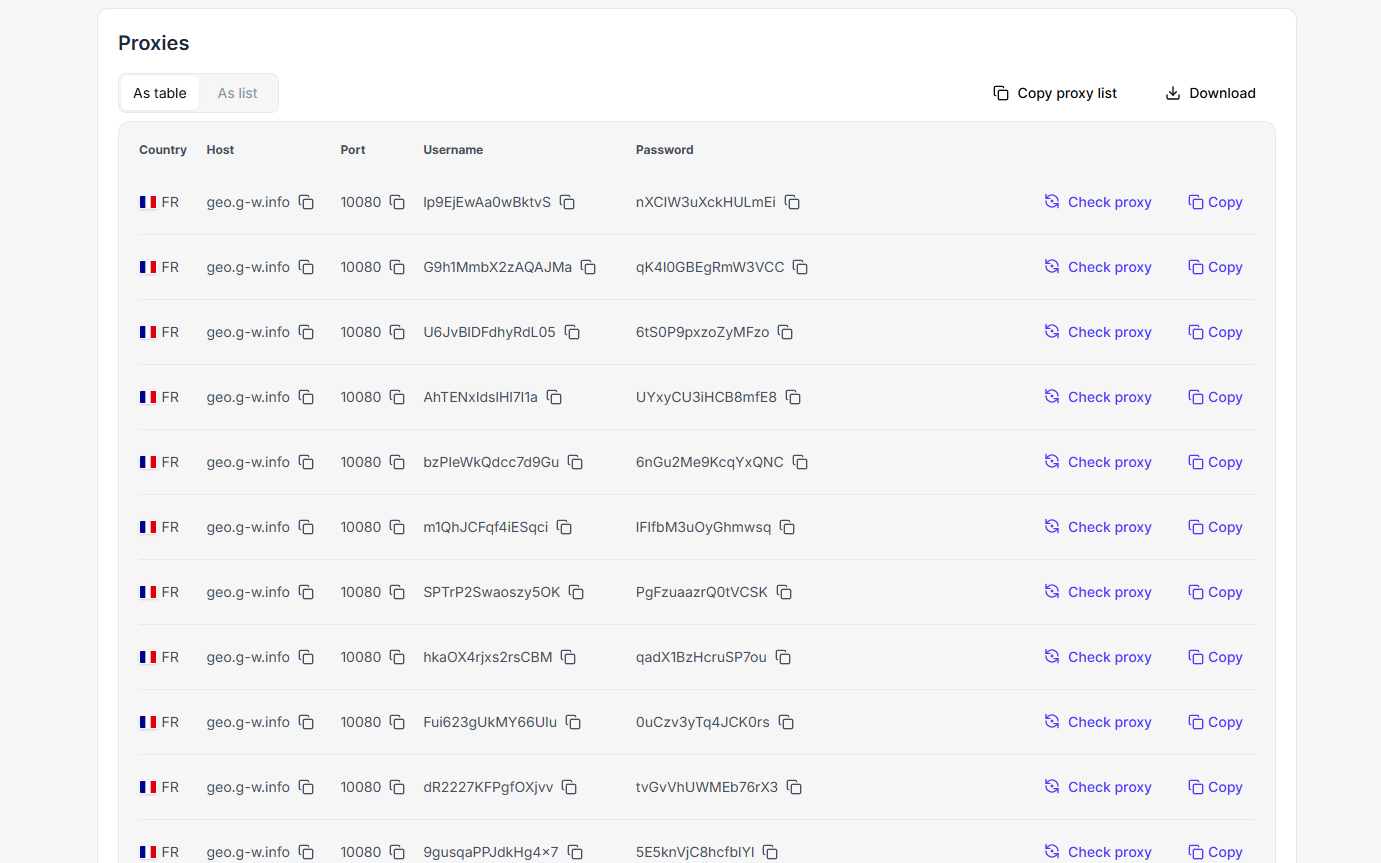Check proxy for username SPTrP2Swaoszy5OK

(1098, 592)
